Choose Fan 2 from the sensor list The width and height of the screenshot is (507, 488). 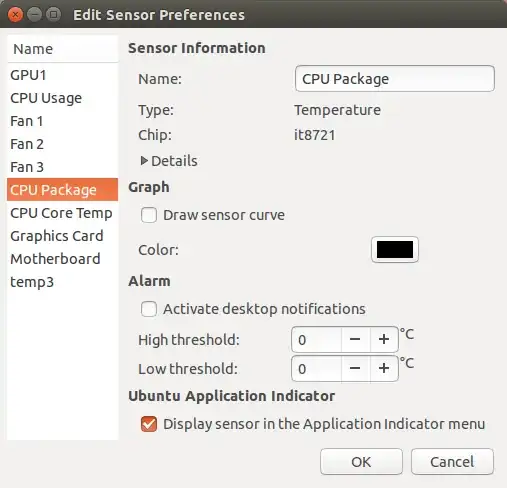click(x=62, y=144)
